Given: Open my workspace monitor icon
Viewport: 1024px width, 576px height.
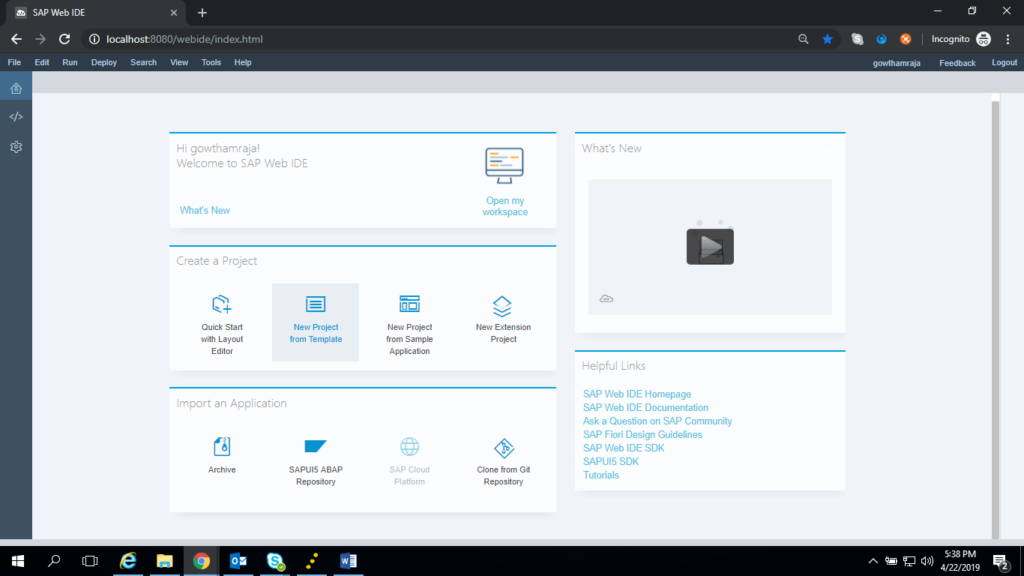Looking at the screenshot, I should (504, 165).
